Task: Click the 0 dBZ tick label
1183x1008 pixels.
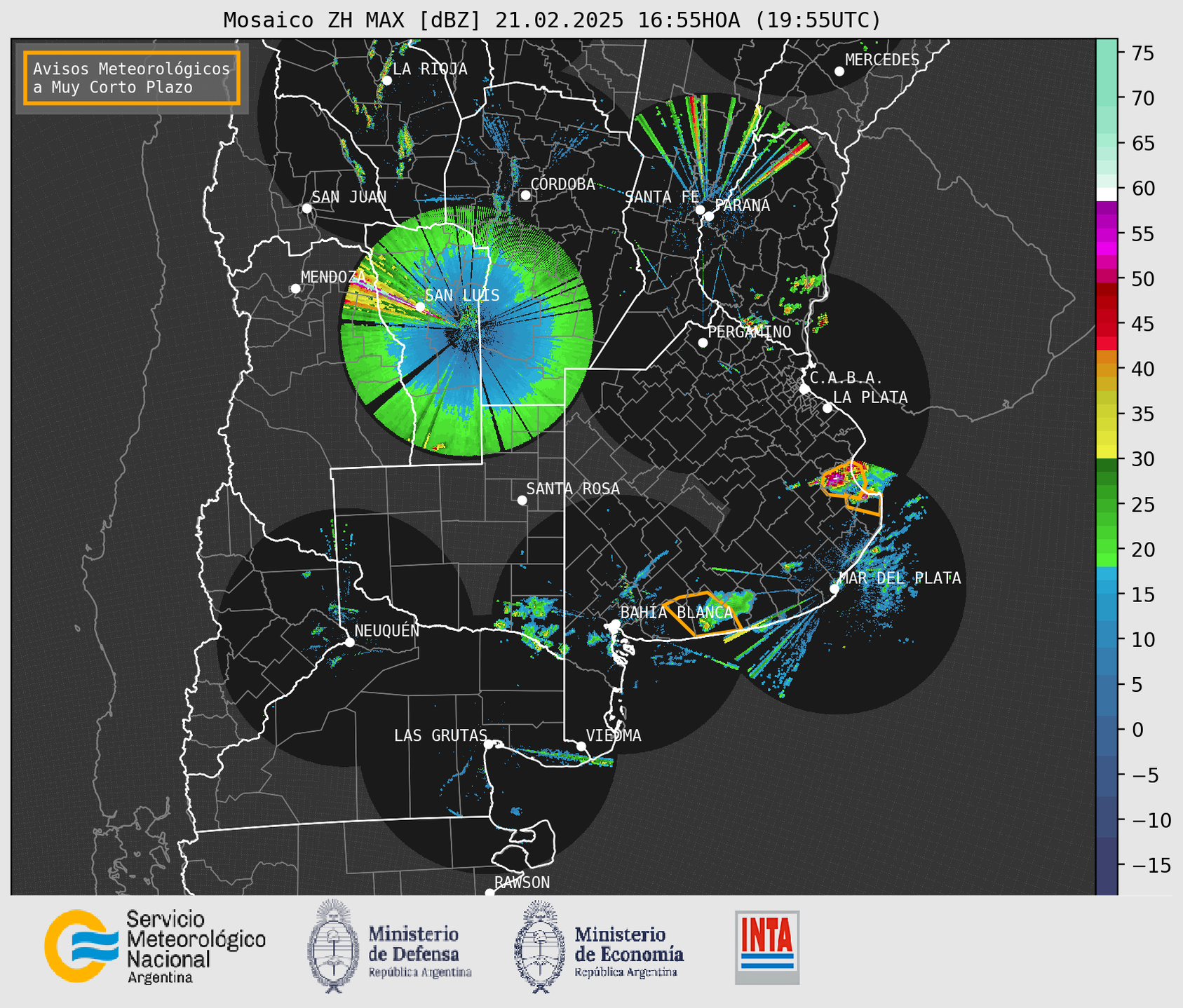Action: [x=1137, y=730]
